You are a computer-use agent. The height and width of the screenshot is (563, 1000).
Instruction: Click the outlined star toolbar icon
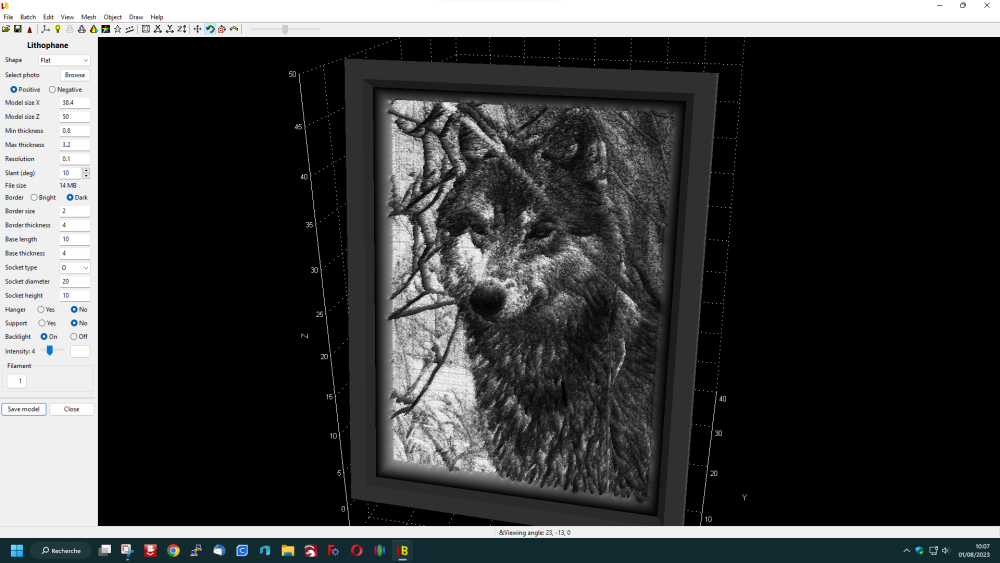coord(118,29)
